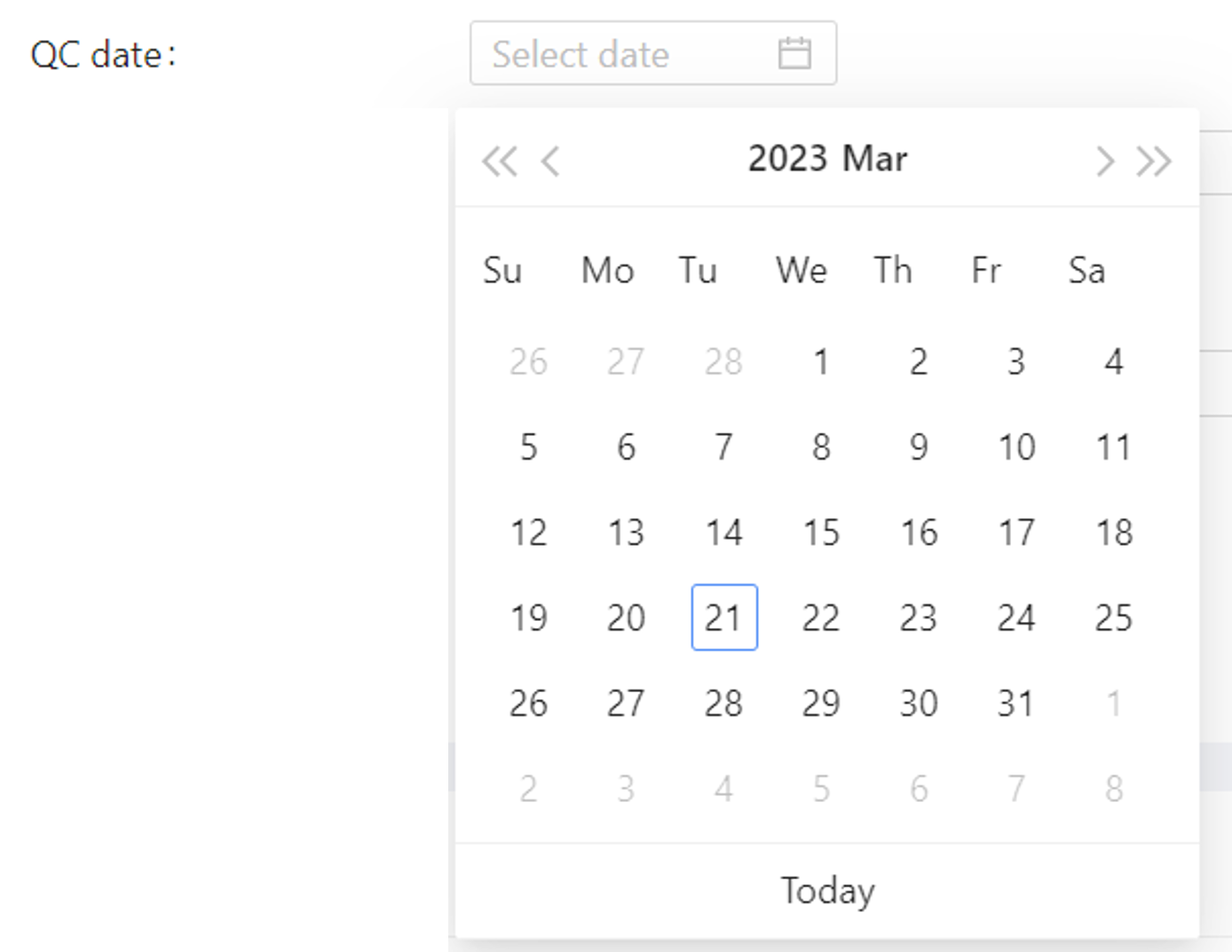The image size is (1232, 952).
Task: Select Saturday March 25
Action: click(1114, 618)
